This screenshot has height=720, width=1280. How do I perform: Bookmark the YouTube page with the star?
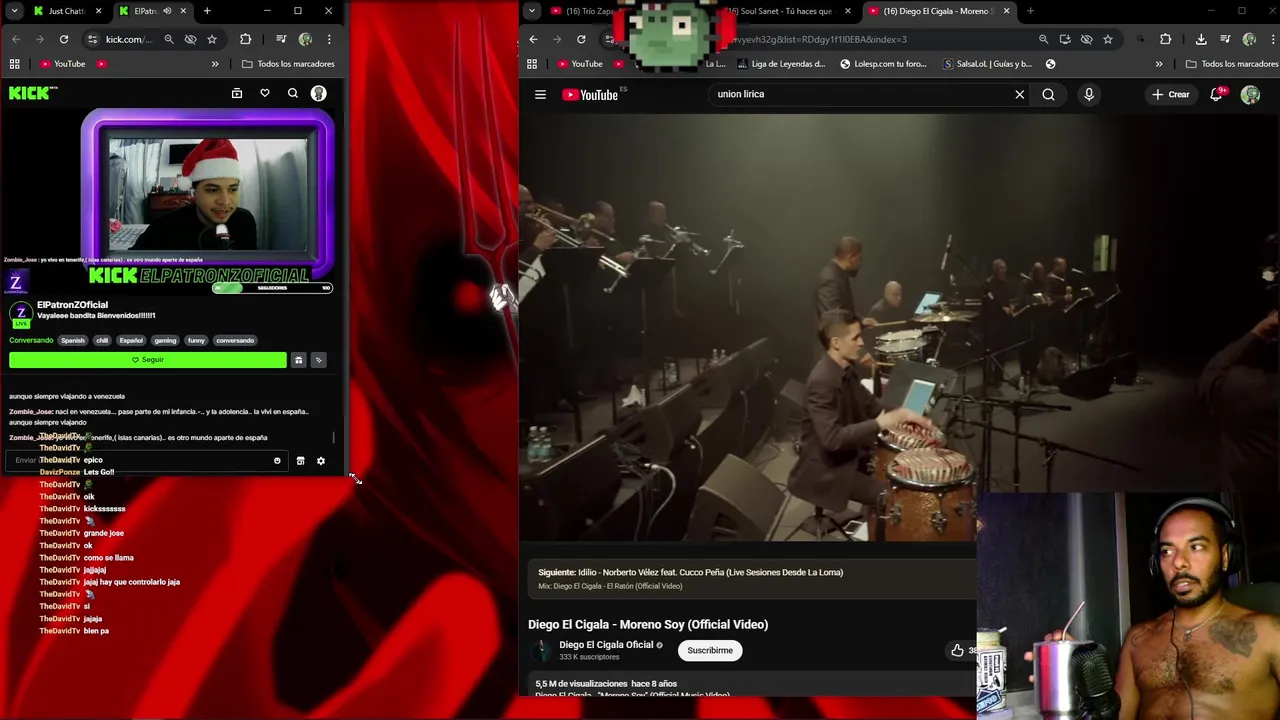coord(1108,39)
